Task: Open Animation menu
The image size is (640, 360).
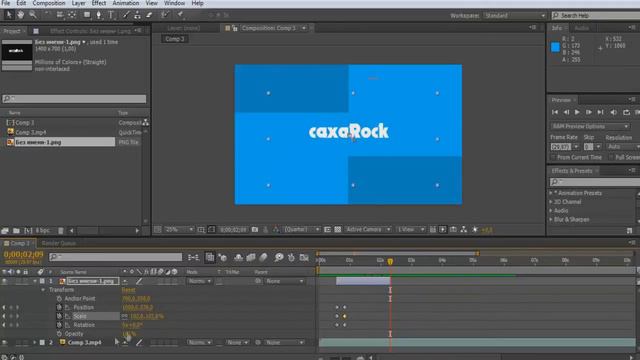Action: (126, 3)
